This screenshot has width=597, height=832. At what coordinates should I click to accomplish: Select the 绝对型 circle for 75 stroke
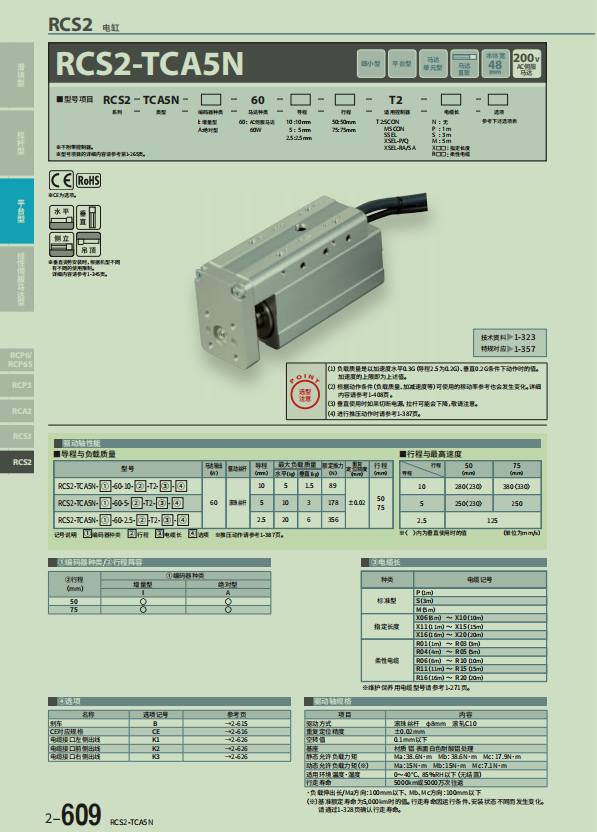[x=228, y=610]
